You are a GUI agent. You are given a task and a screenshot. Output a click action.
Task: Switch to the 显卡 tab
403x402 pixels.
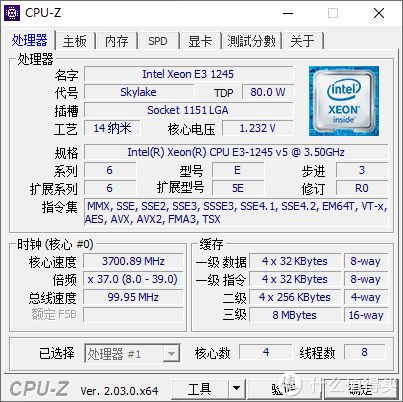pos(200,41)
